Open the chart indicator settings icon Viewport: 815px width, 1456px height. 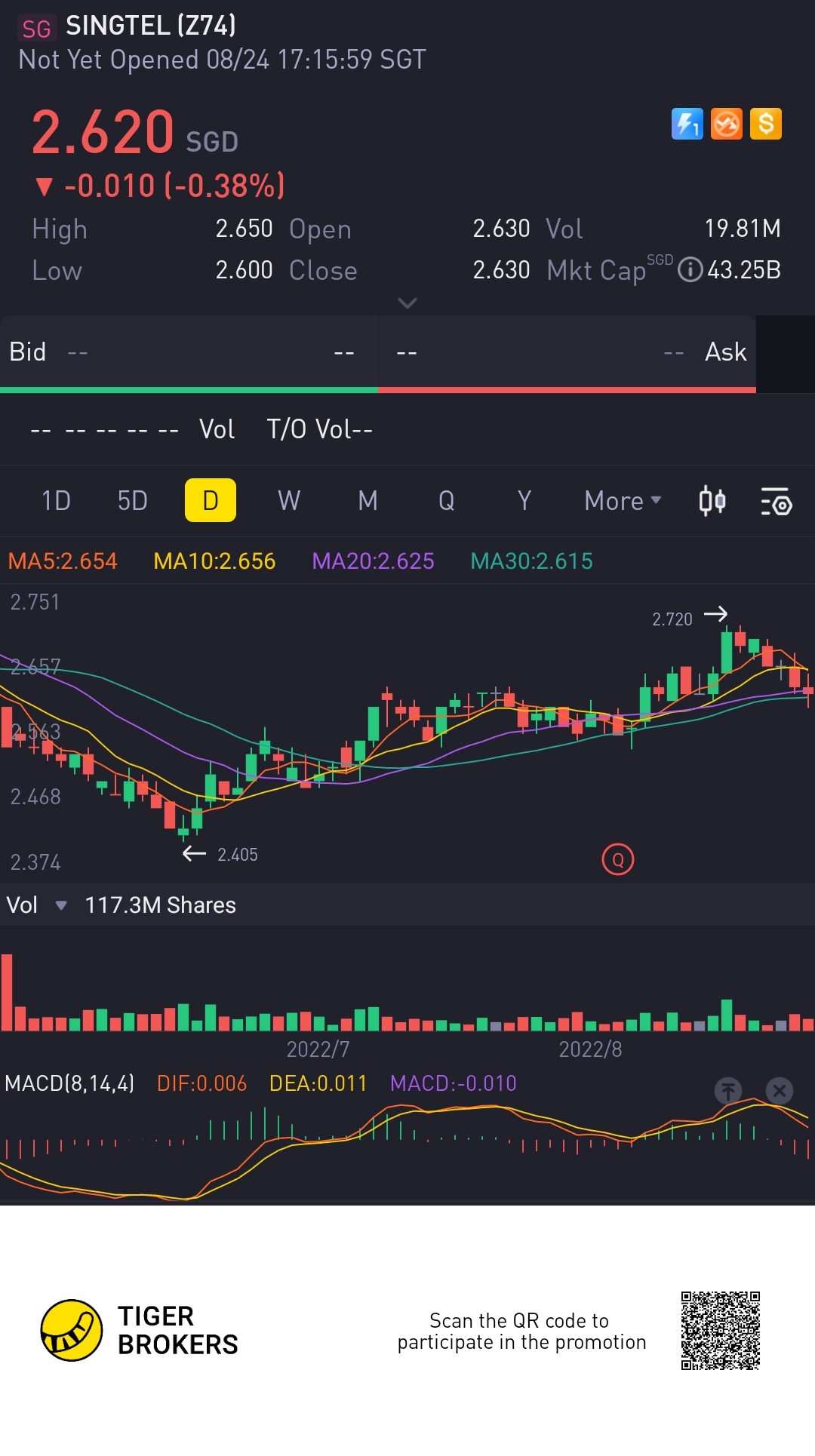click(776, 501)
